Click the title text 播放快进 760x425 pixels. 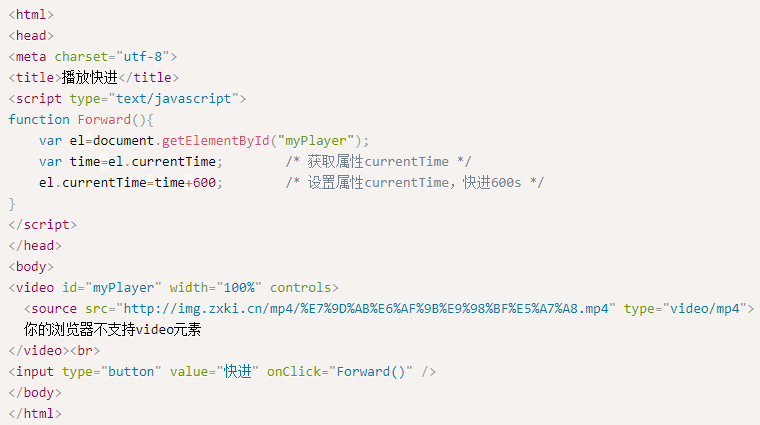click(89, 77)
